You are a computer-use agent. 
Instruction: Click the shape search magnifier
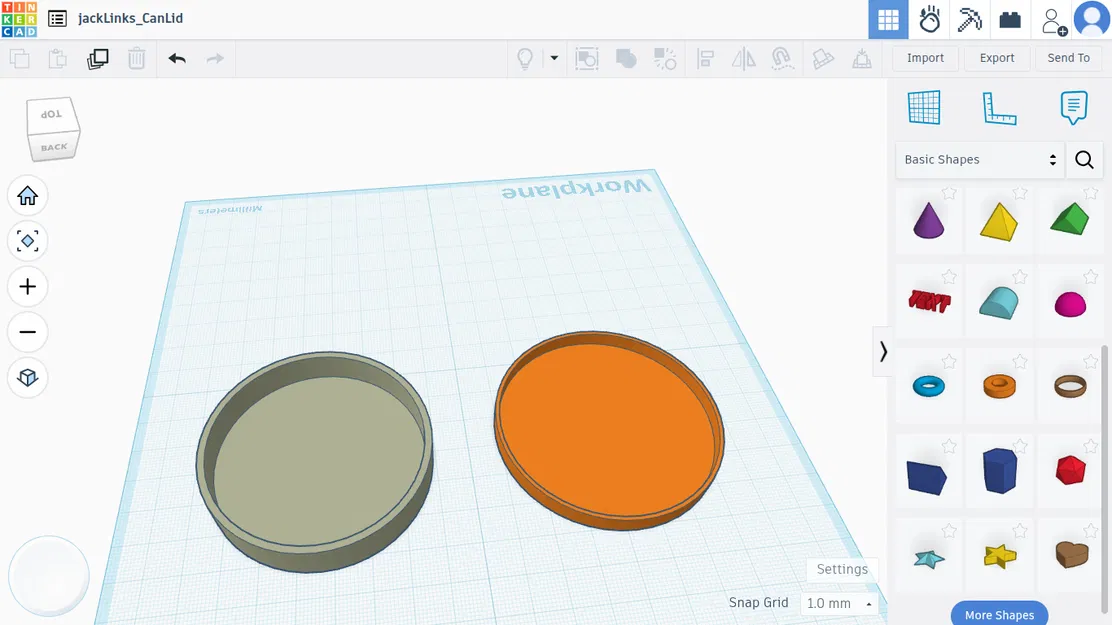[1084, 160]
